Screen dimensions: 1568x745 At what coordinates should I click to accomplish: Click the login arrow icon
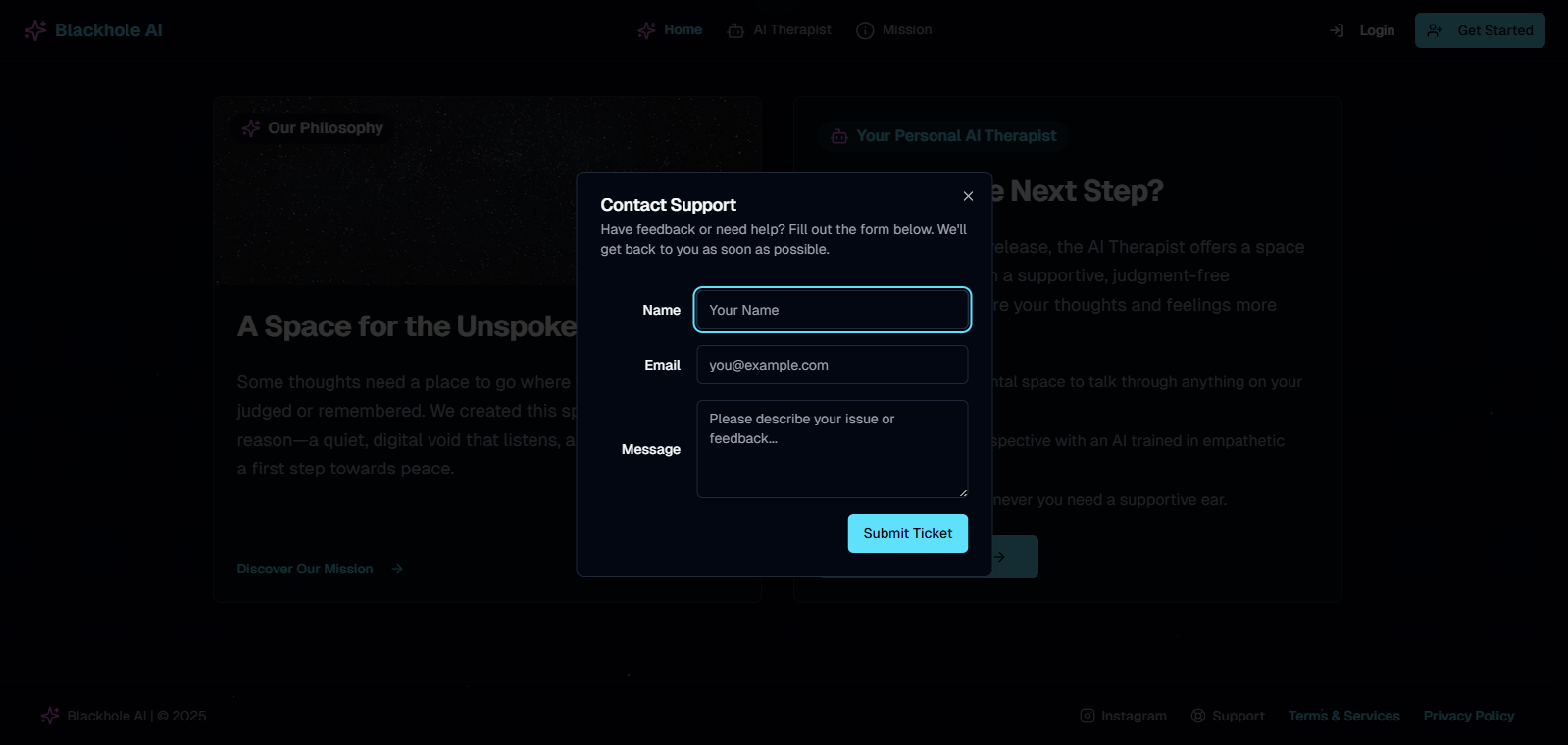coord(1337,30)
